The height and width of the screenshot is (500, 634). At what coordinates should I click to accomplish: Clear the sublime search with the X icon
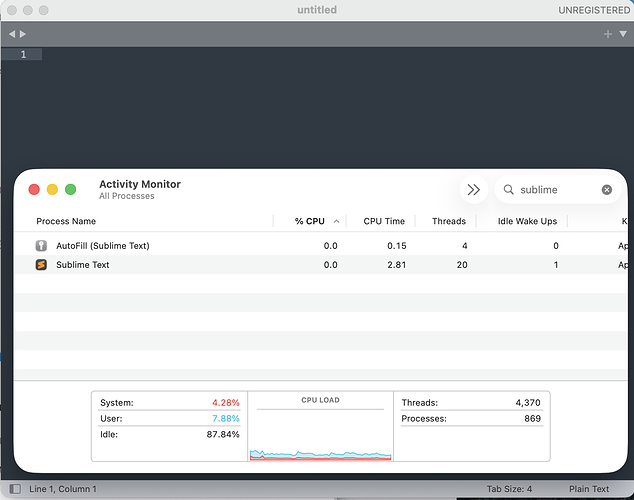coord(607,190)
